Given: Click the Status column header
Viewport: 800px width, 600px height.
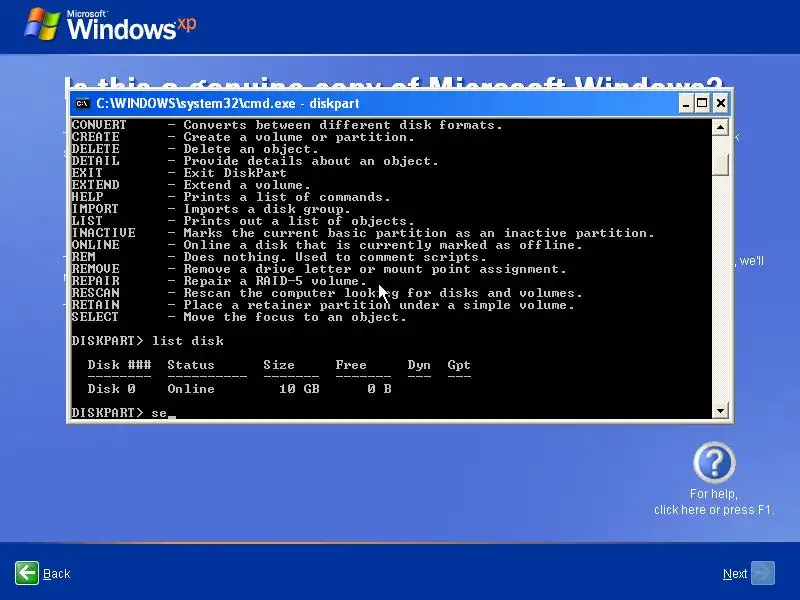Looking at the screenshot, I should [191, 365].
